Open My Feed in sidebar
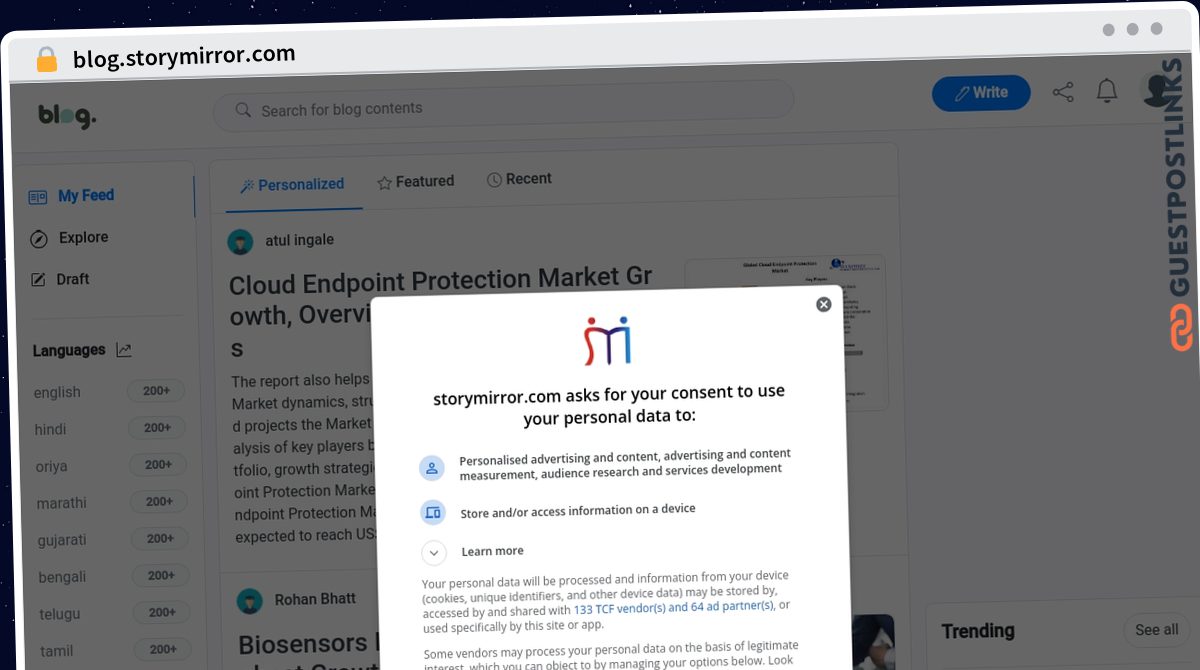The height and width of the screenshot is (670, 1200). click(x=72, y=196)
